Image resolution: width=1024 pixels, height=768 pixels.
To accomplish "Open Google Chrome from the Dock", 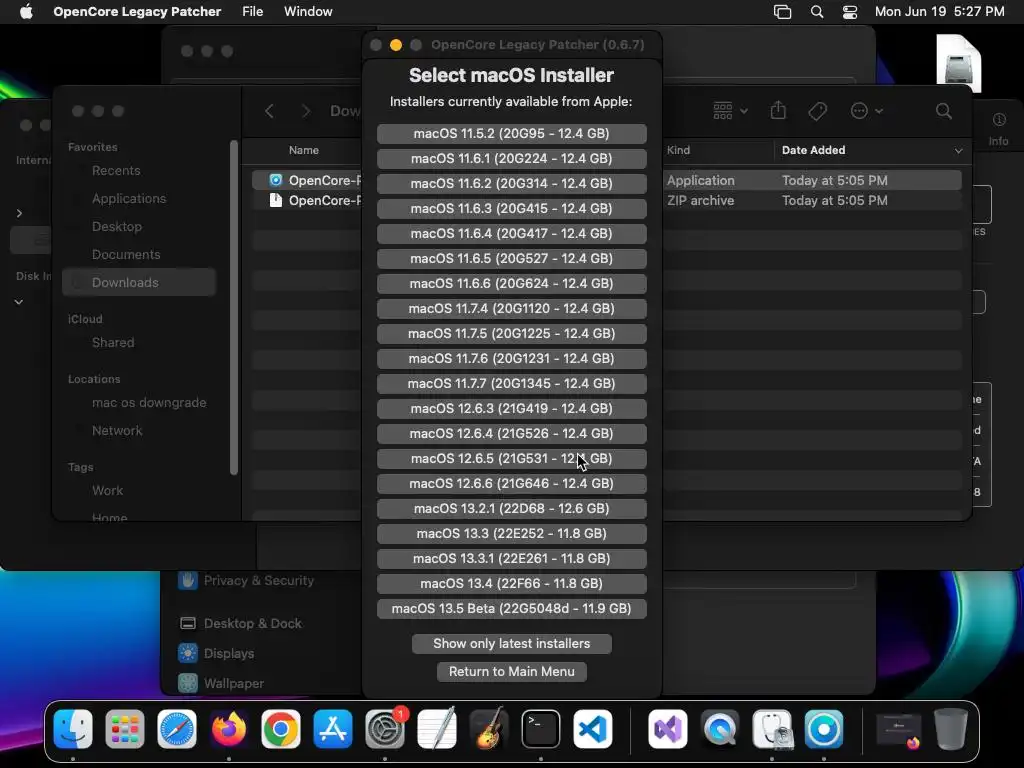I will click(x=281, y=729).
